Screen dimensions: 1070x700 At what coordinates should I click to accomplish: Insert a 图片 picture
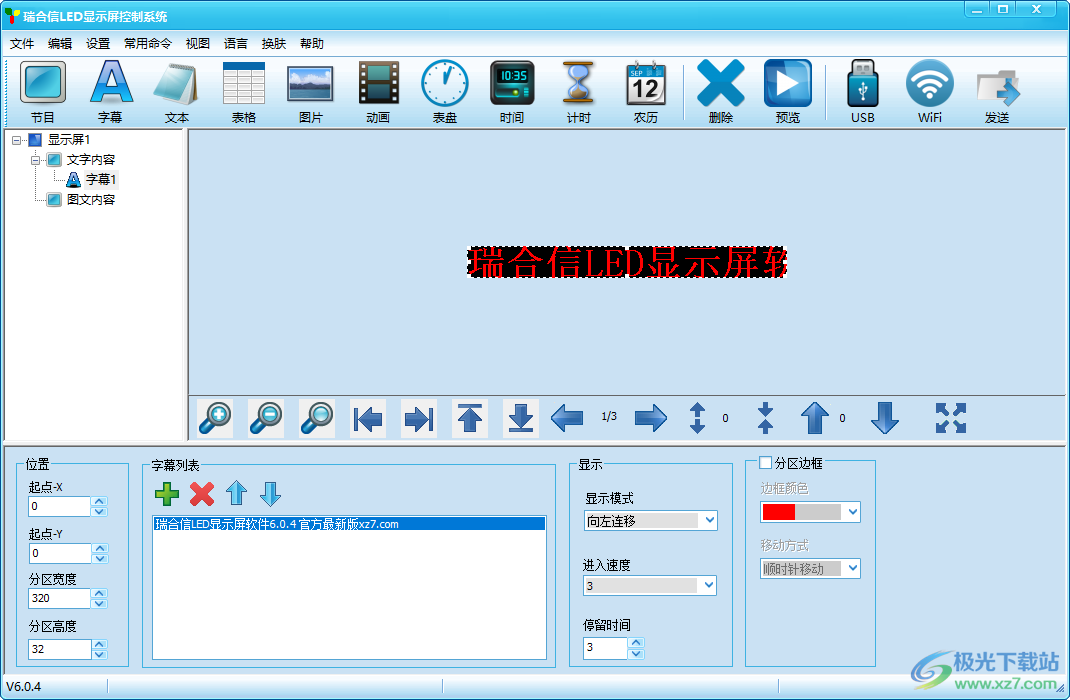(310, 90)
